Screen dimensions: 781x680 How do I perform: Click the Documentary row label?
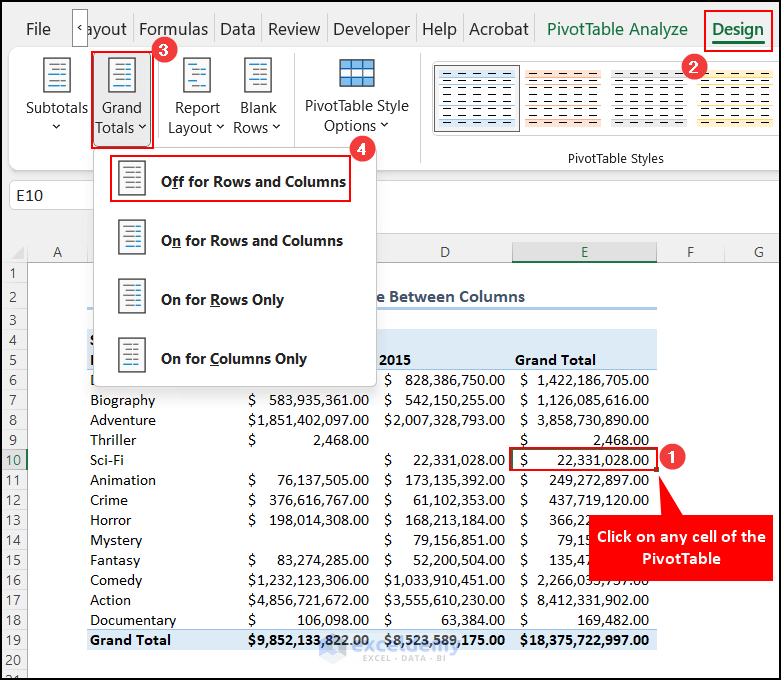133,620
